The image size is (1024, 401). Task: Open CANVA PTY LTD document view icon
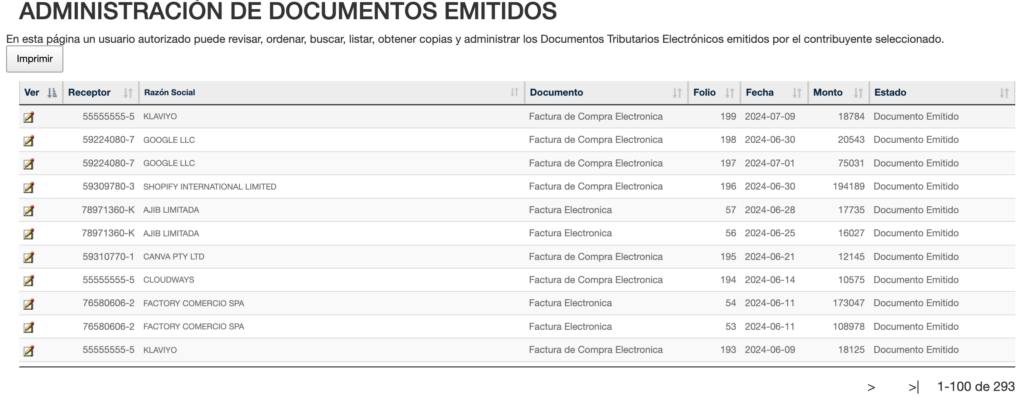click(28, 257)
